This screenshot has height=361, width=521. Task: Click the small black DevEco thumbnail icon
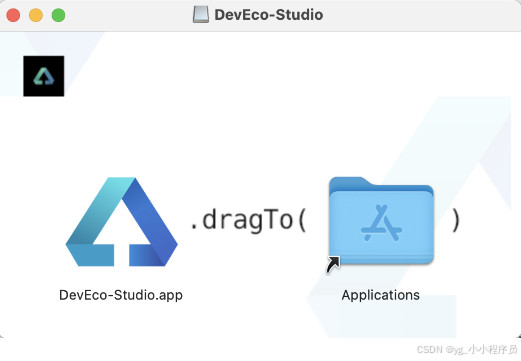[x=44, y=76]
